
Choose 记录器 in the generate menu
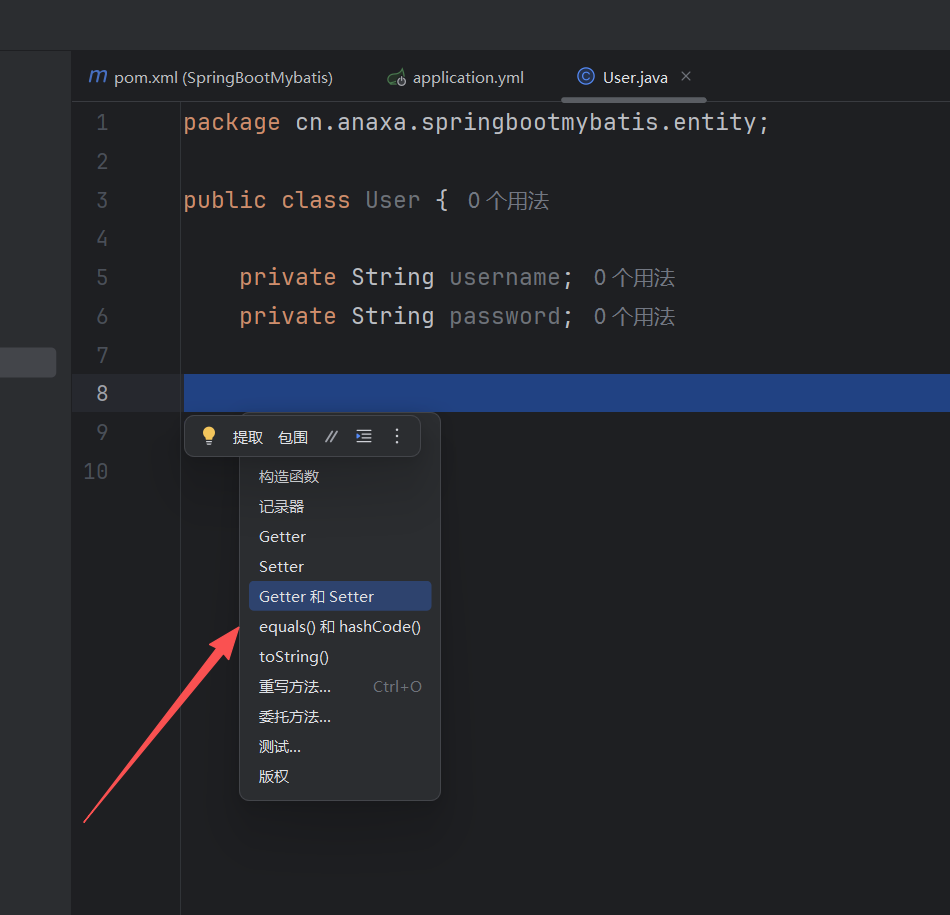coord(281,507)
